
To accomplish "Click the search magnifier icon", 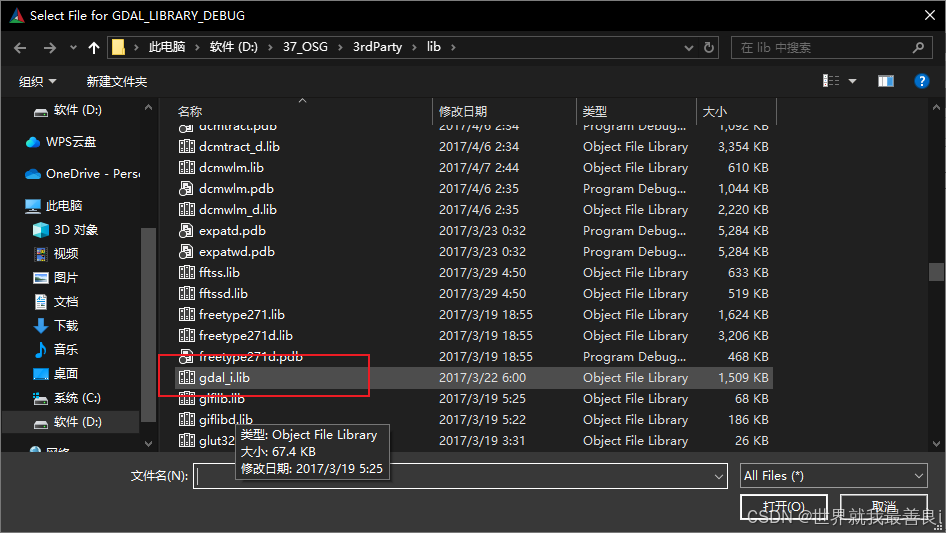I will point(918,48).
